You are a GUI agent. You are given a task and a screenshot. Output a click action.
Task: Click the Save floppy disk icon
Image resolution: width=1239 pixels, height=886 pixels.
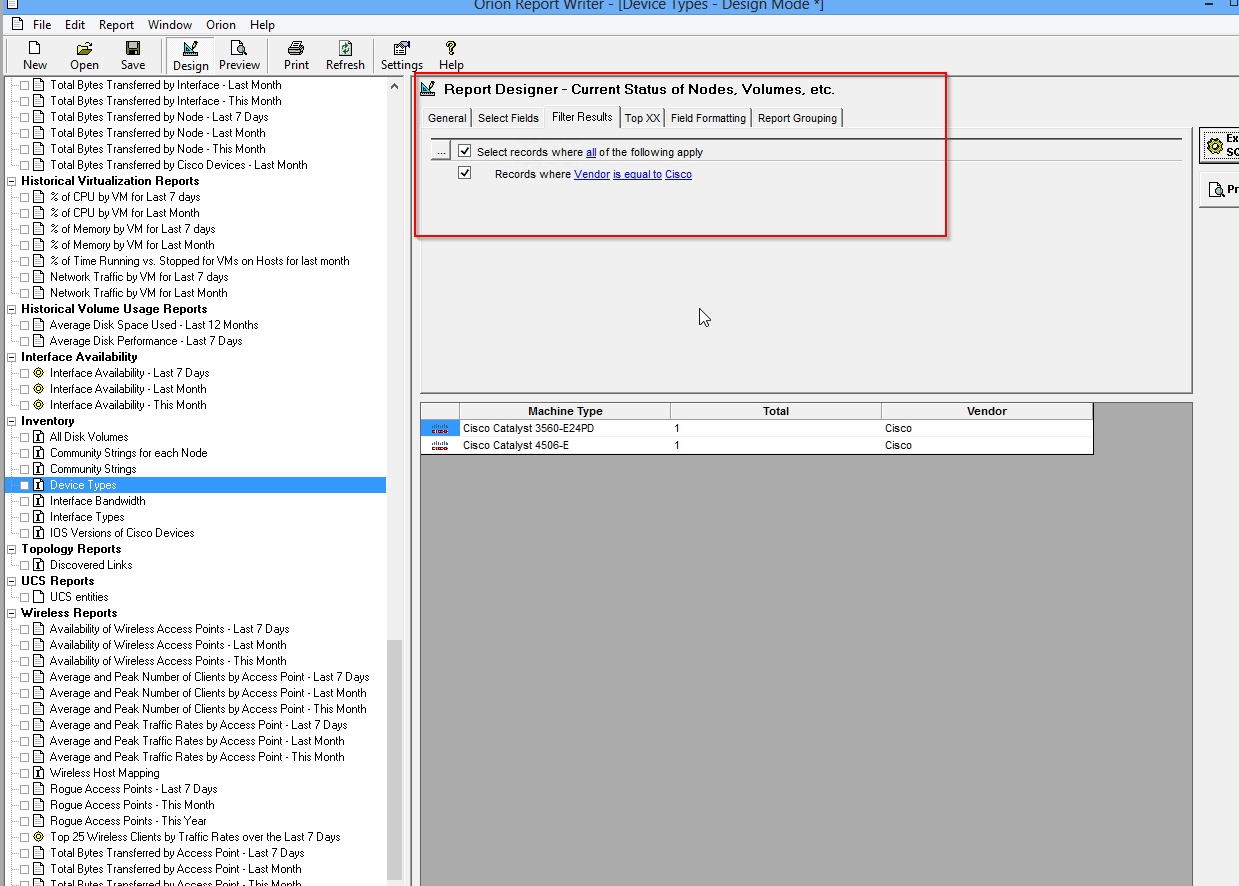click(133, 48)
